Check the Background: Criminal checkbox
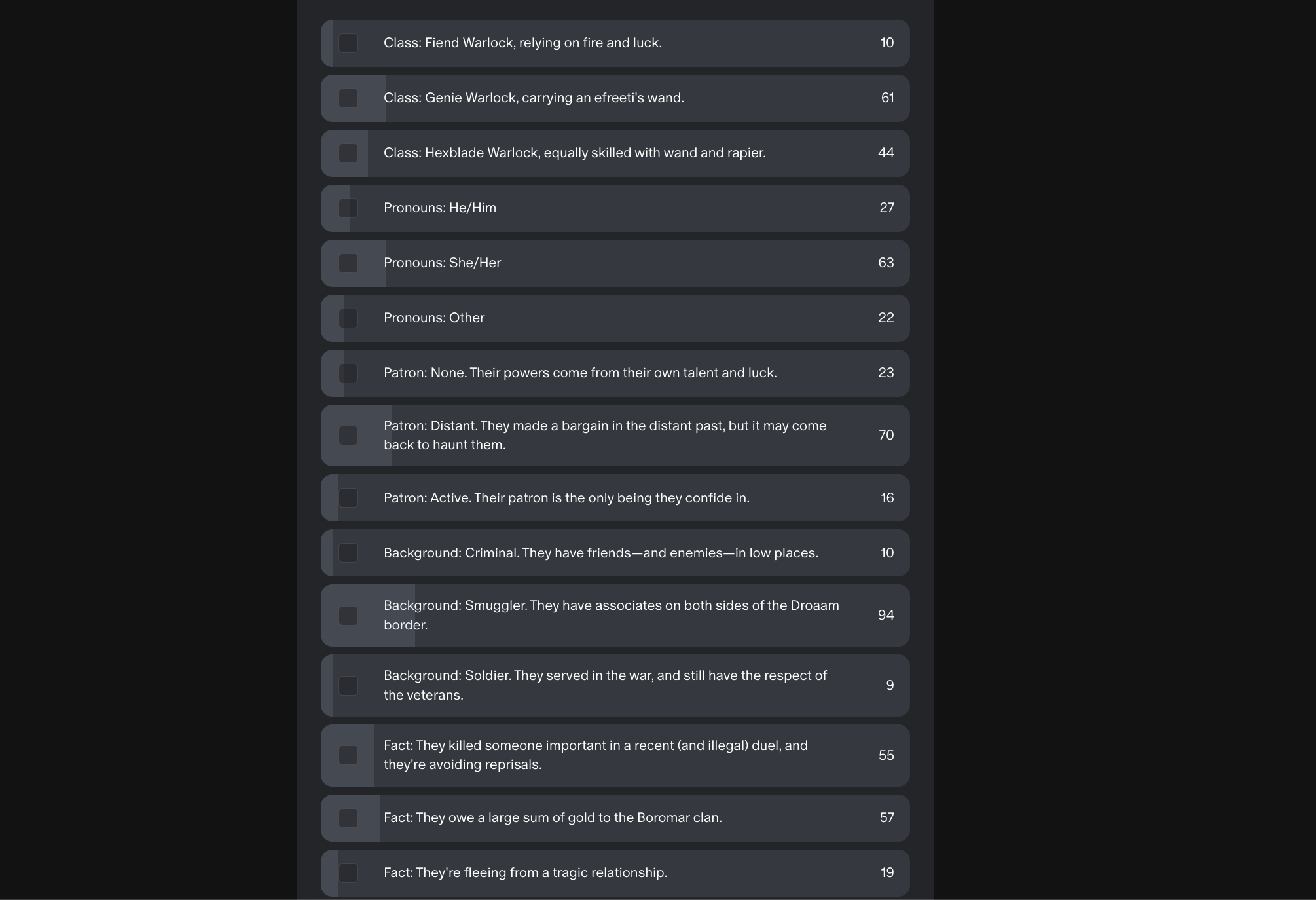 [348, 553]
